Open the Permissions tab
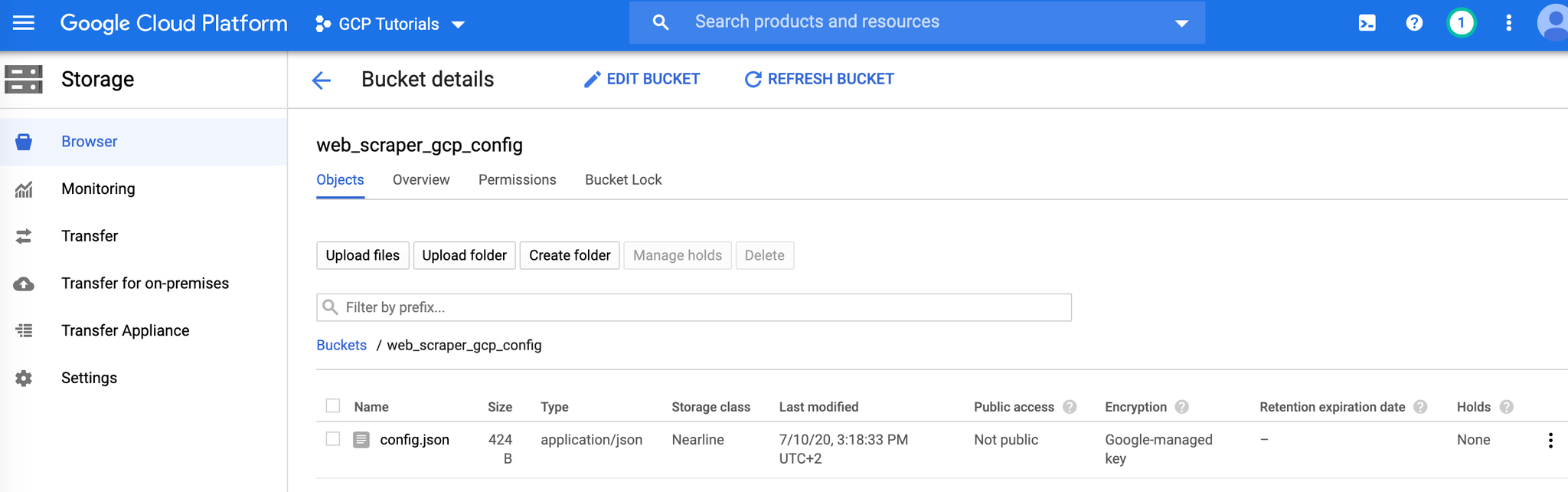This screenshot has width=1568, height=492. point(518,180)
